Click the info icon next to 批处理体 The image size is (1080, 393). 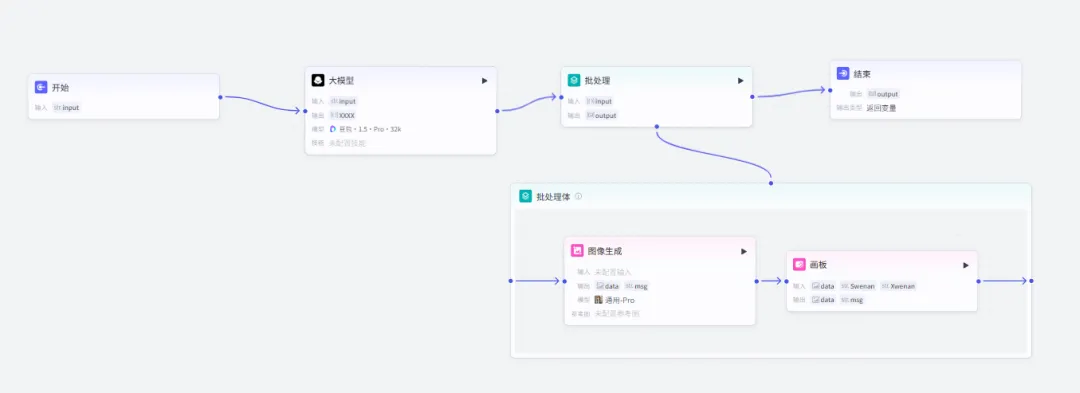pos(579,196)
